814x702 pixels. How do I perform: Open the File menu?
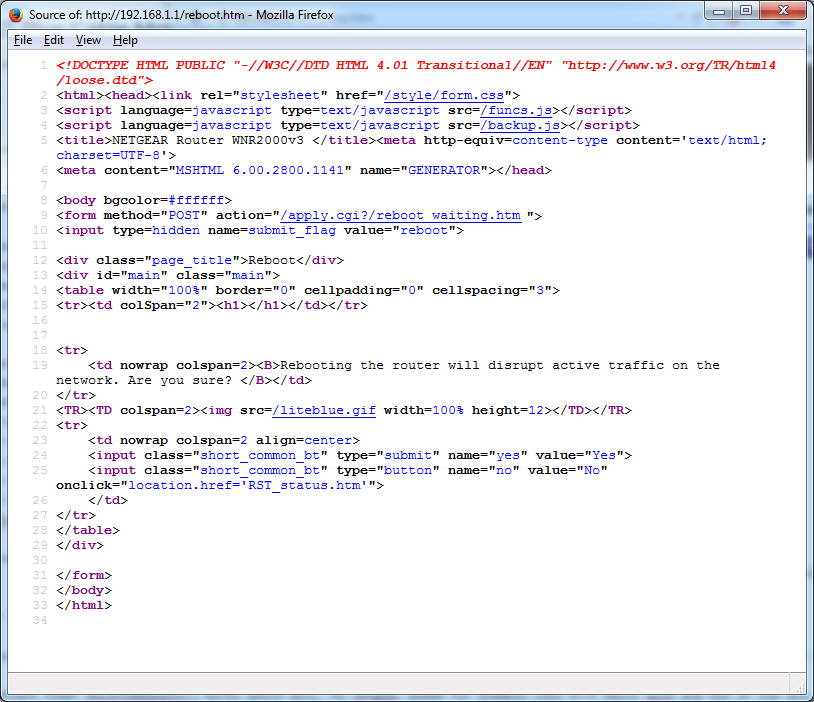click(x=23, y=40)
